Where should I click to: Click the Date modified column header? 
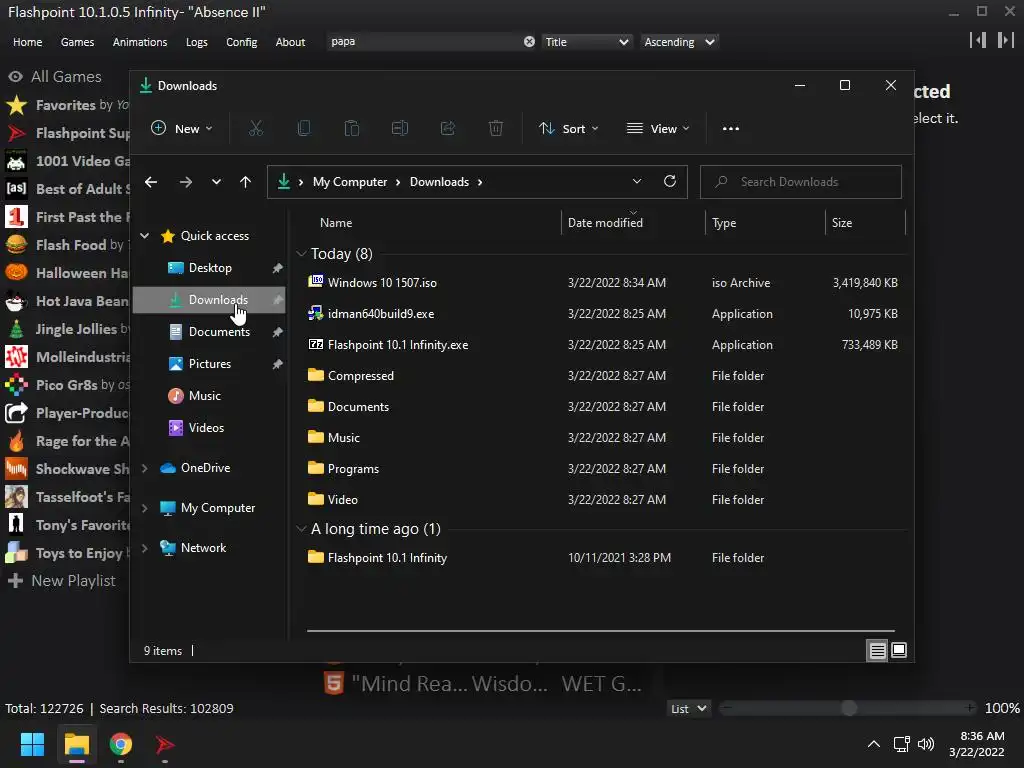(605, 223)
